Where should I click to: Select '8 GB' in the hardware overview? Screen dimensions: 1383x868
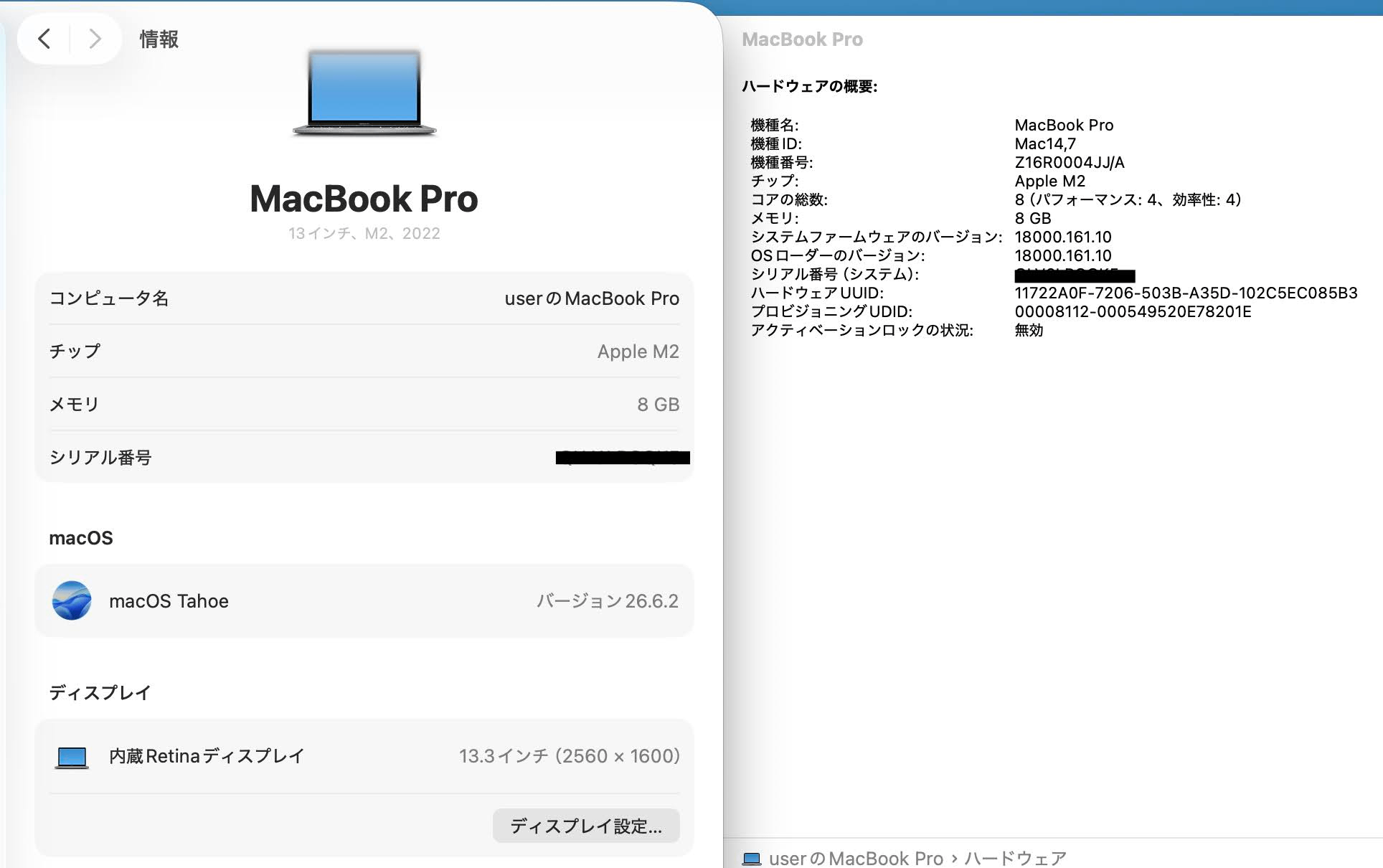[x=1032, y=219]
